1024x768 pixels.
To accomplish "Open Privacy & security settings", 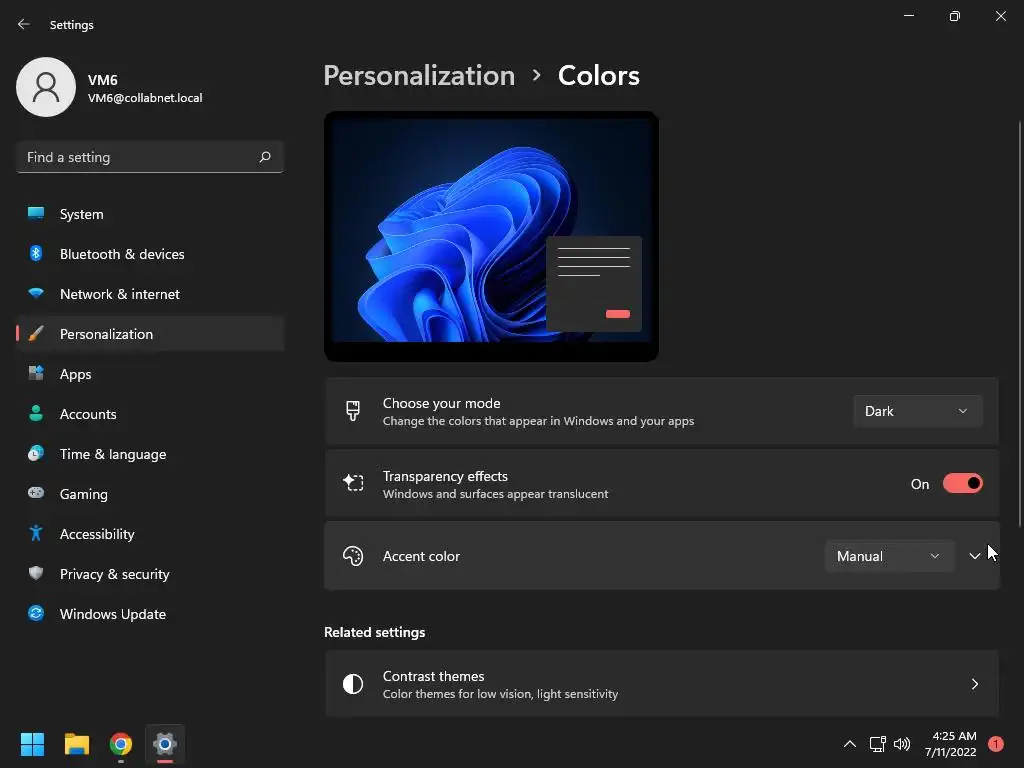I will 150,574.
